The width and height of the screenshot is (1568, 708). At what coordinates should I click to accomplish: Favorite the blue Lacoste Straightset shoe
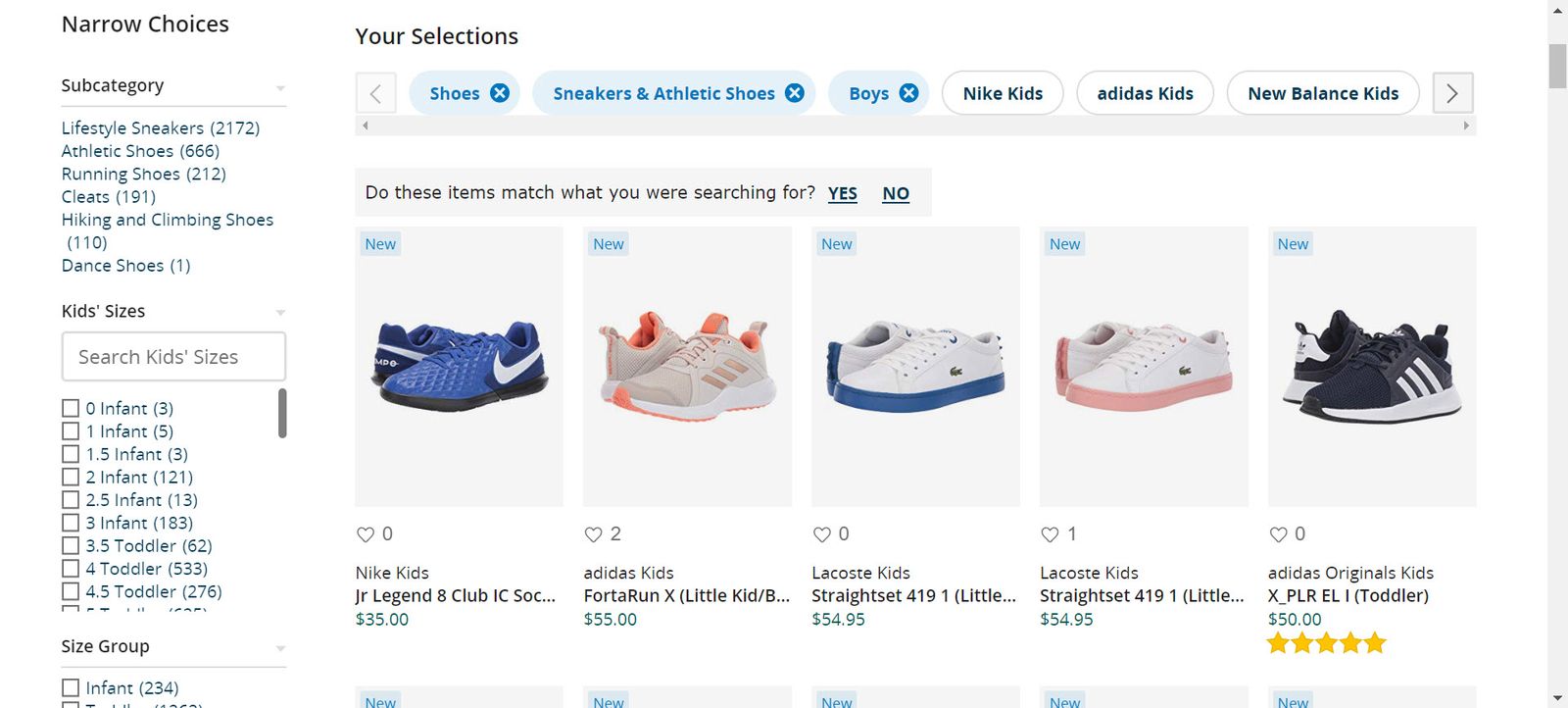822,534
